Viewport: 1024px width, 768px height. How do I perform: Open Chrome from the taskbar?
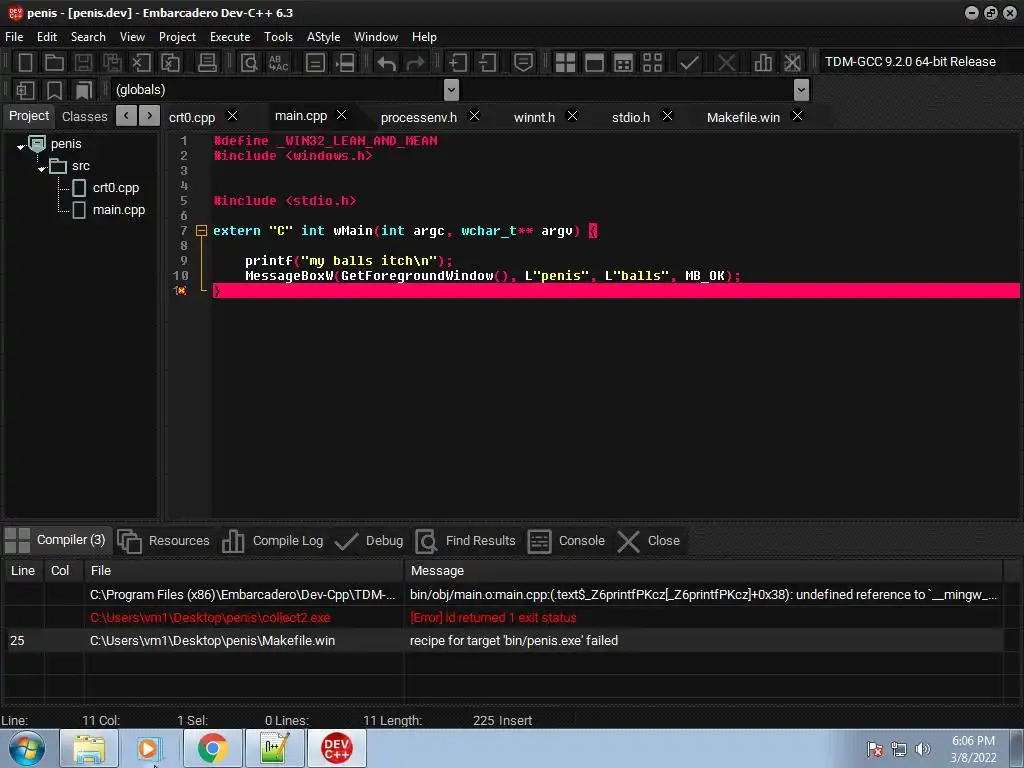(x=212, y=748)
